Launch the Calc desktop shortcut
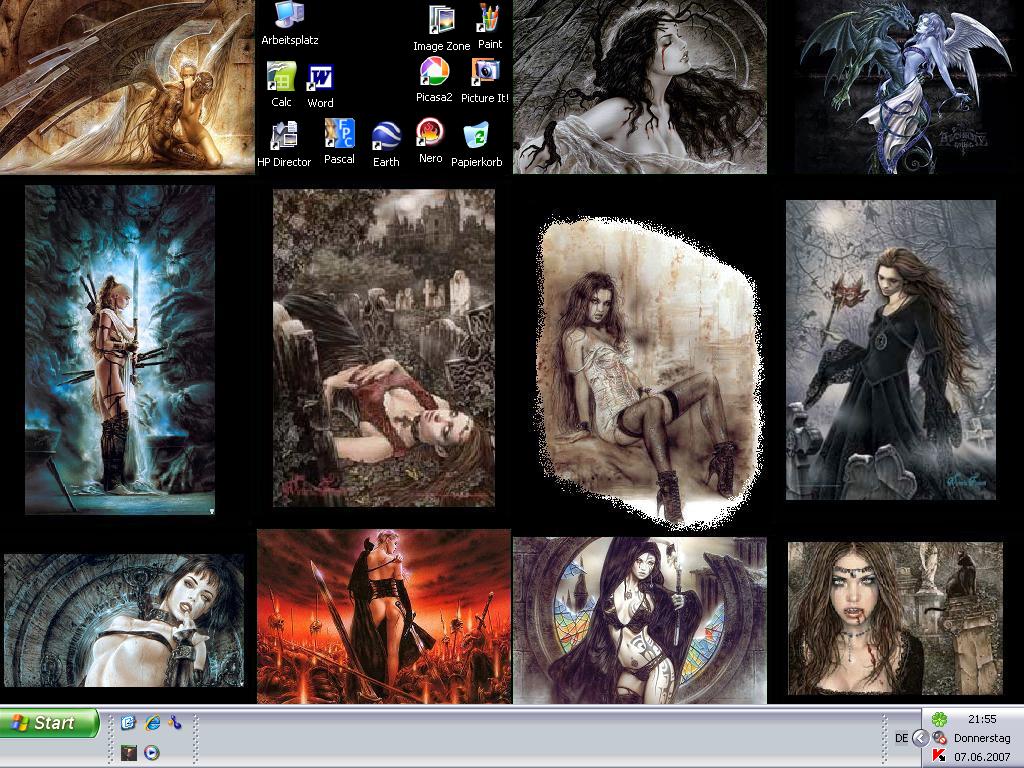 point(282,77)
